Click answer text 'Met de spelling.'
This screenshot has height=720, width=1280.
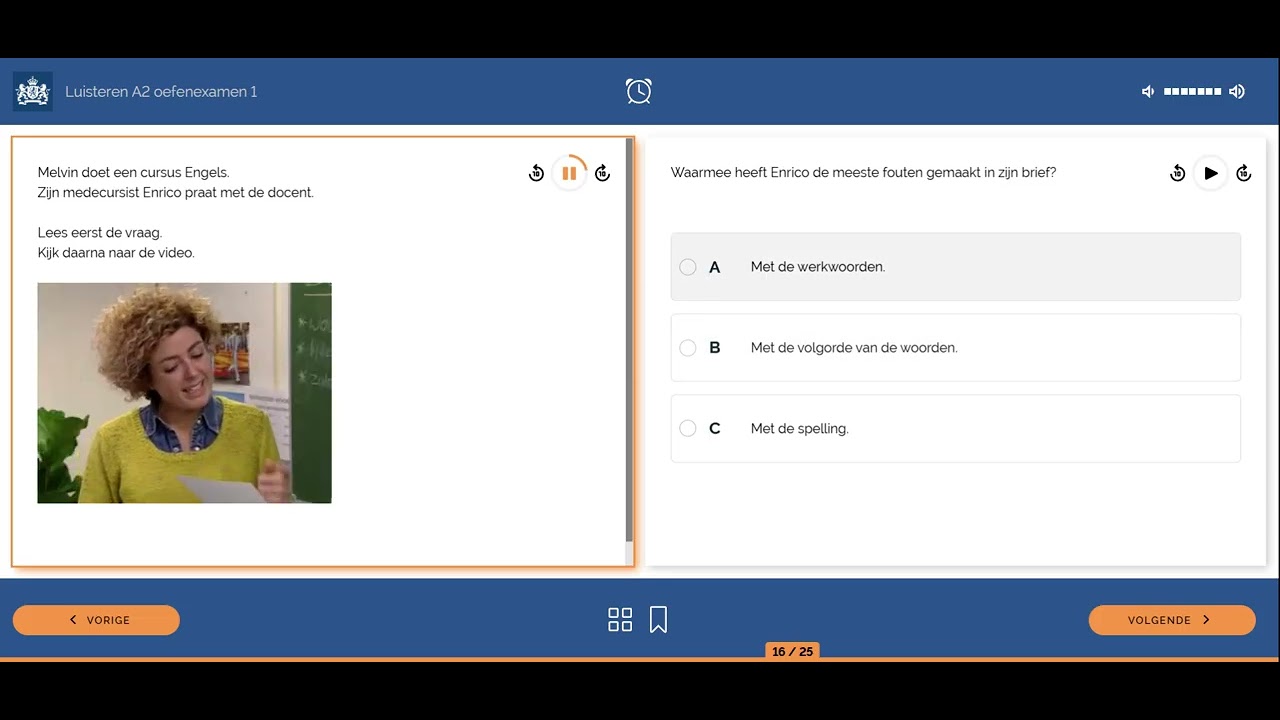point(800,429)
